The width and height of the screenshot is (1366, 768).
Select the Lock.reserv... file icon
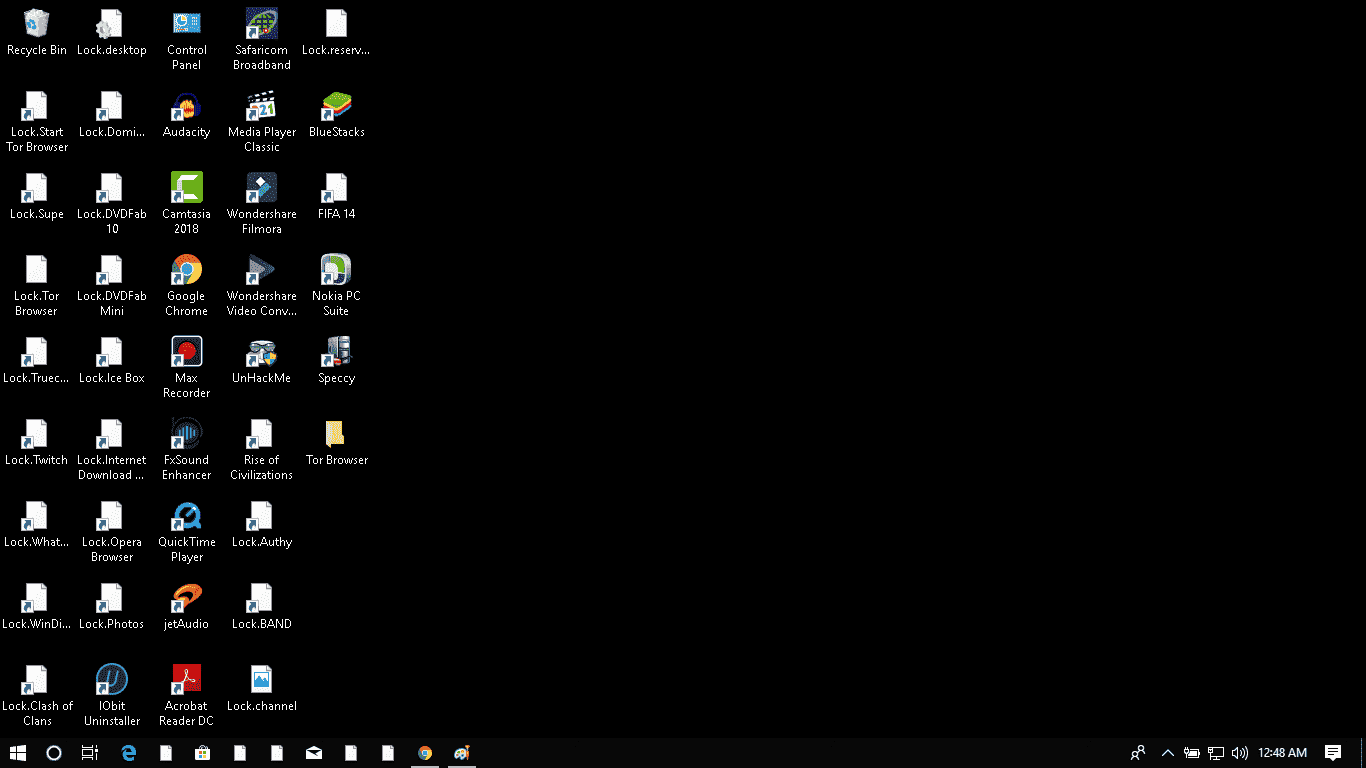336,32
